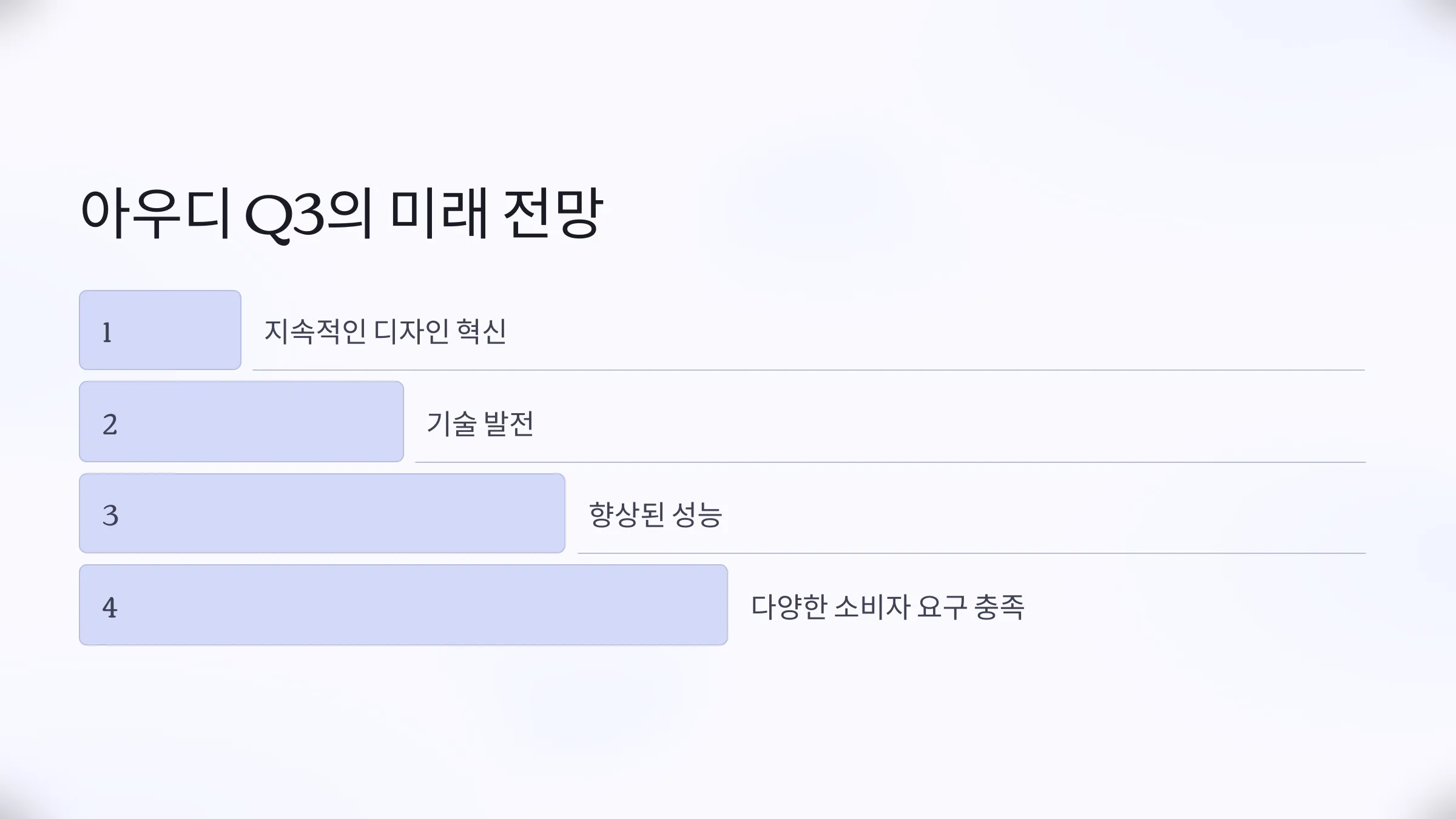This screenshot has width=1456, height=819.
Task: Select the word 전망 in the title
Action: [553, 213]
